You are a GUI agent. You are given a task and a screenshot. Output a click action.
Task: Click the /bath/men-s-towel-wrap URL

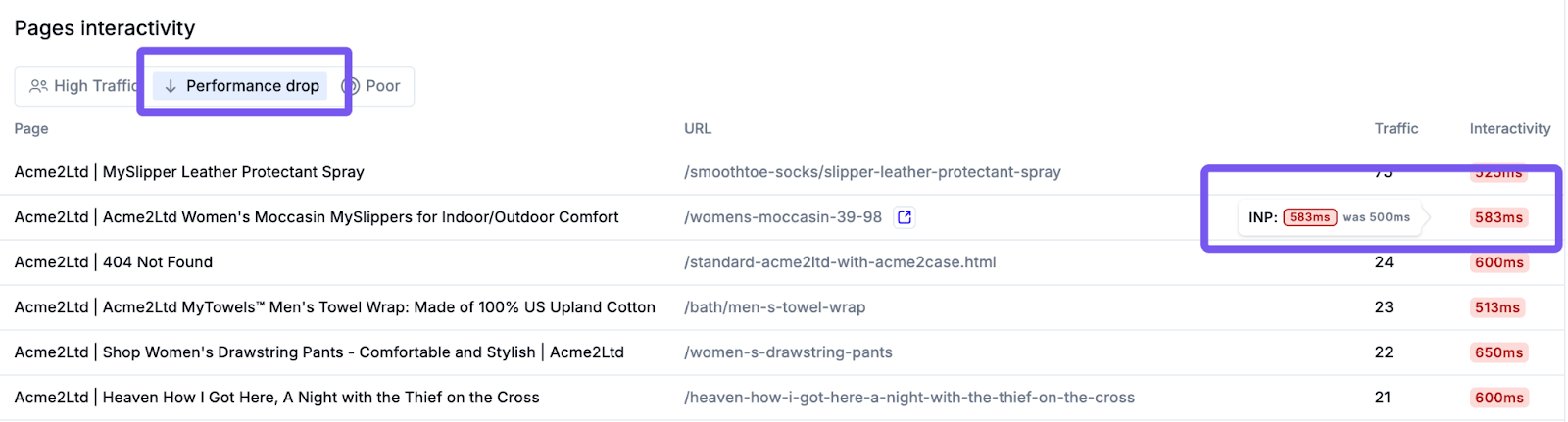(x=774, y=307)
